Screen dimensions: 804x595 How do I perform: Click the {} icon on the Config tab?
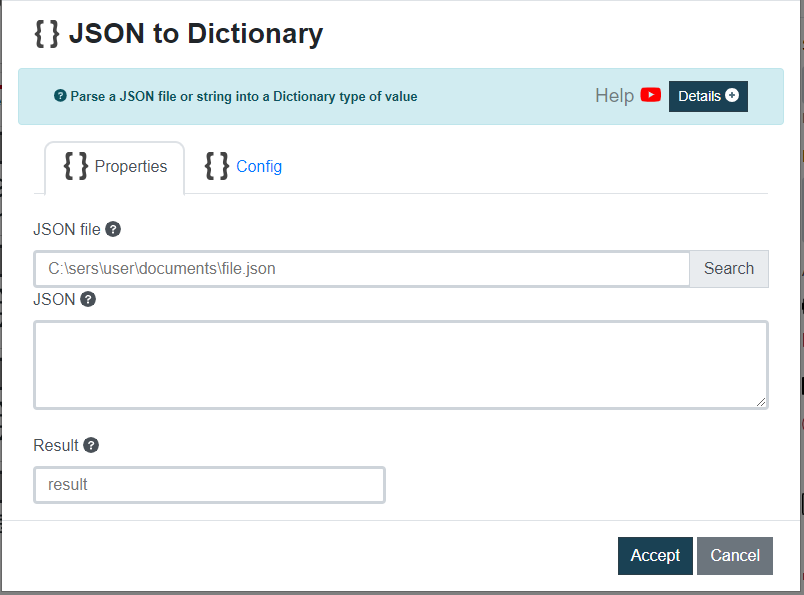(216, 166)
